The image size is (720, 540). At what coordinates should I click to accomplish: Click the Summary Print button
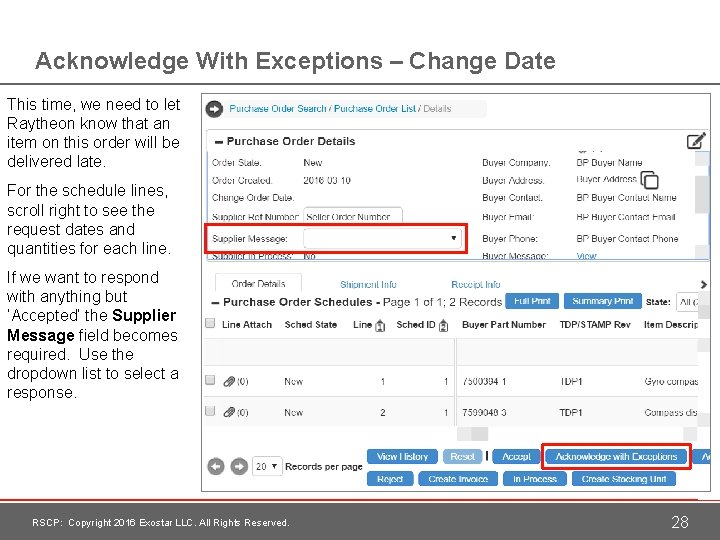click(x=602, y=301)
